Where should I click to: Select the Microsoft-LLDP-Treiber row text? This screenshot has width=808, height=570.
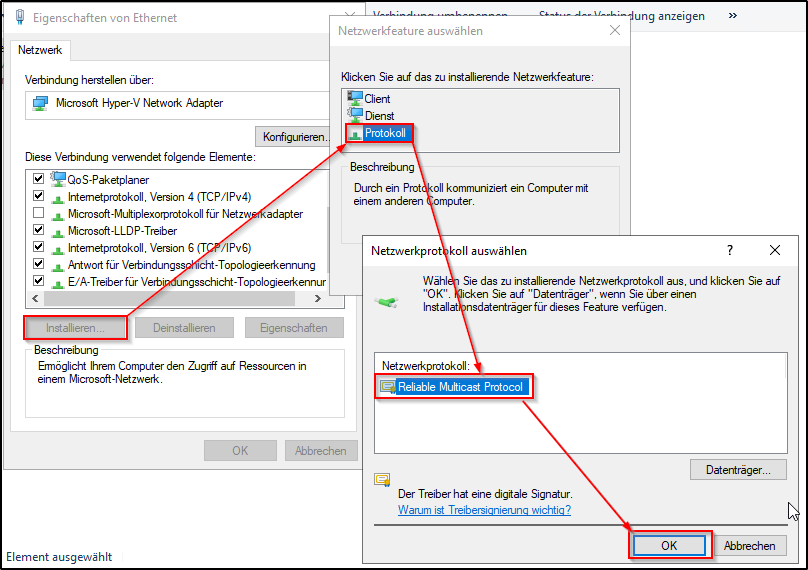(x=122, y=230)
